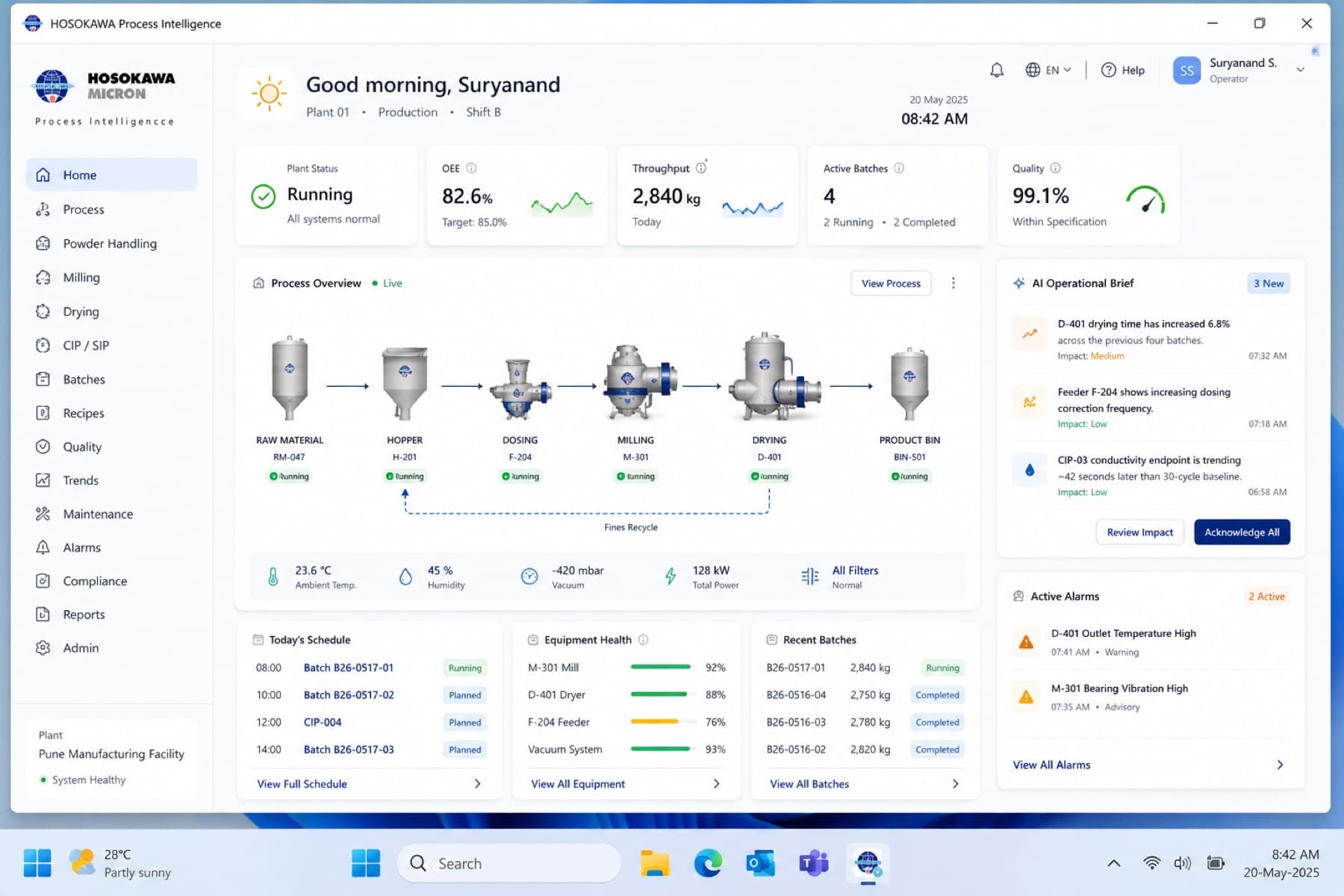Click the CIP-004 schedule link
1344x896 pixels.
323,723
